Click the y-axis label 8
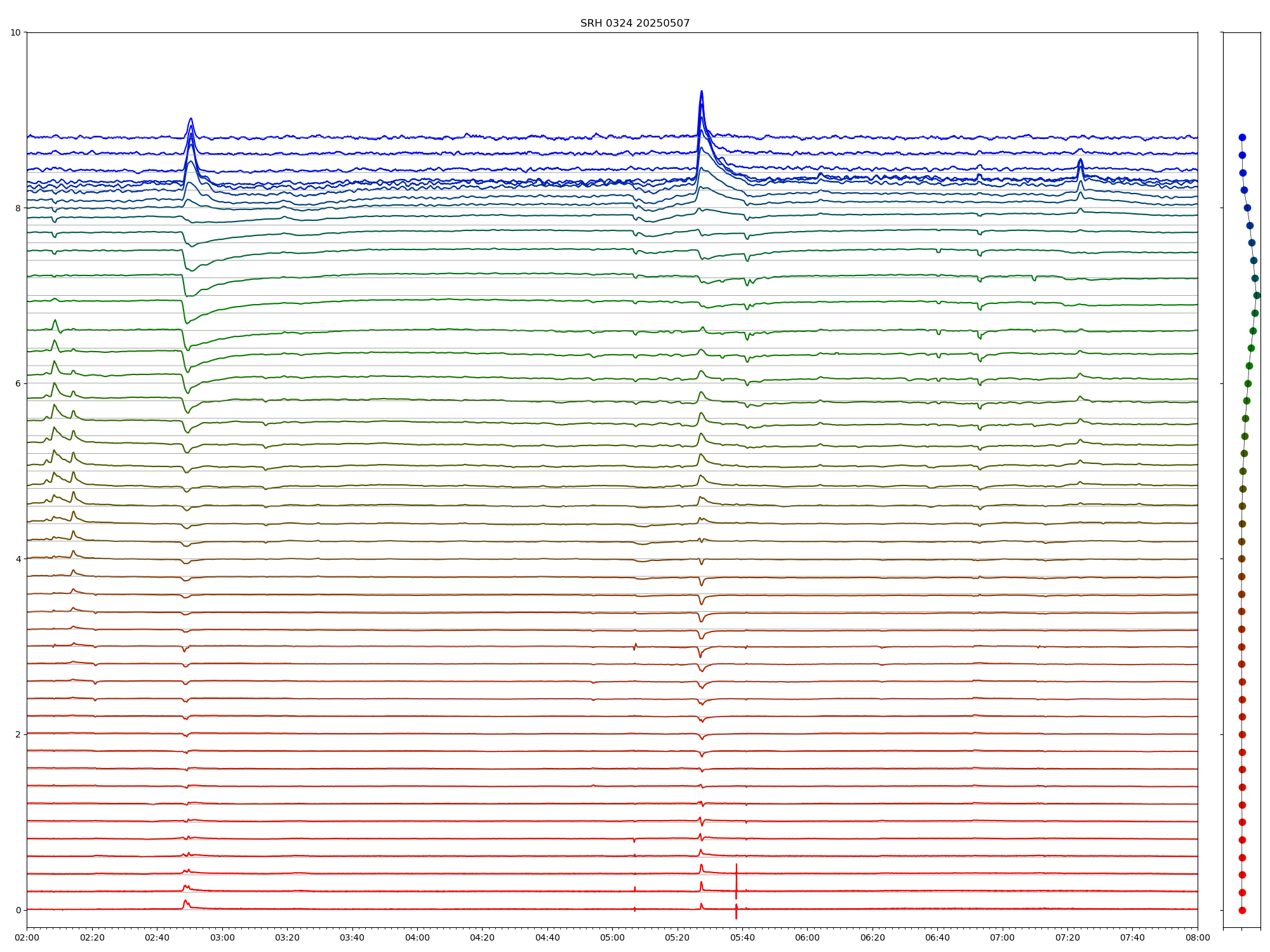This screenshot has width=1270, height=952. (x=18, y=208)
